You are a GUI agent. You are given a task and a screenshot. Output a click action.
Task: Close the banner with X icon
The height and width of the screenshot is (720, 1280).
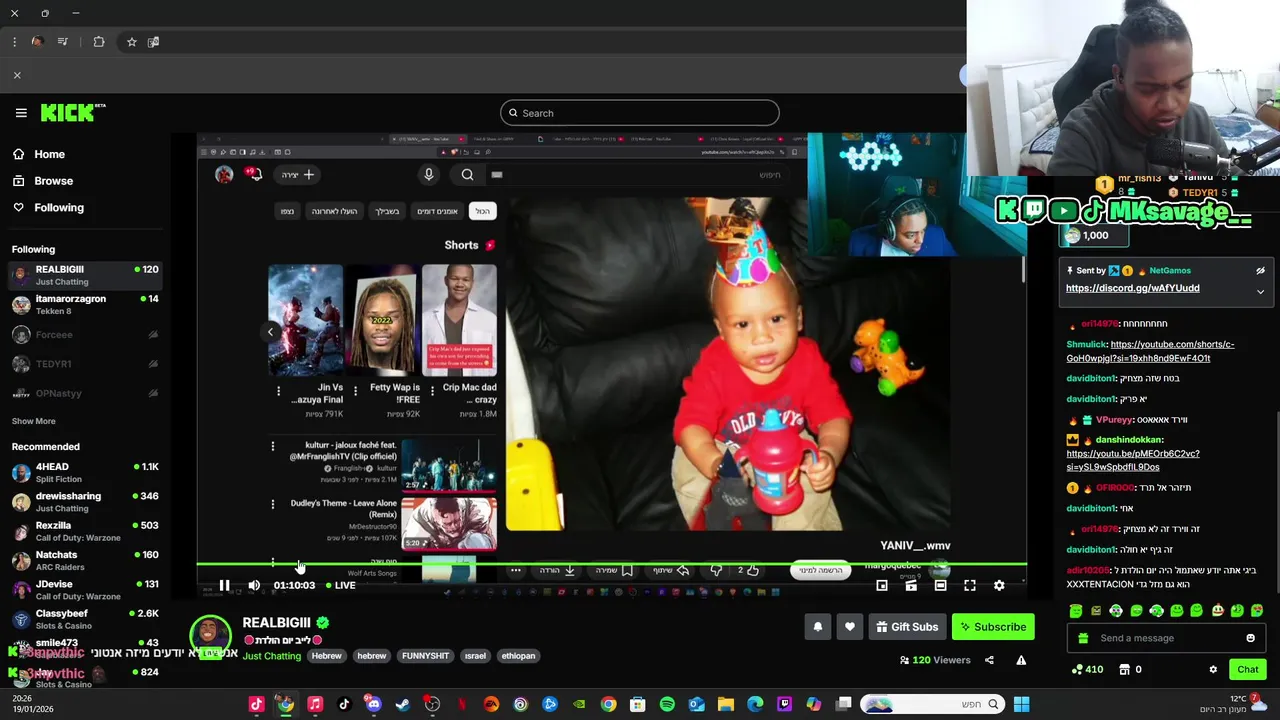tap(17, 75)
